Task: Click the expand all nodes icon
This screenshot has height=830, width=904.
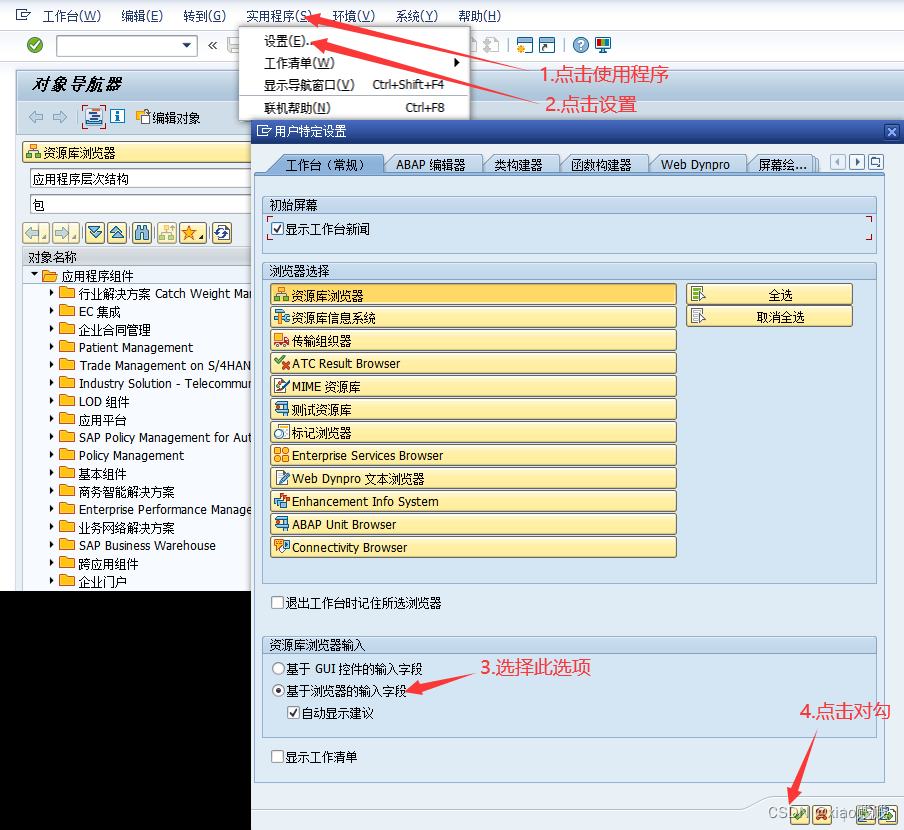Action: 96,233
